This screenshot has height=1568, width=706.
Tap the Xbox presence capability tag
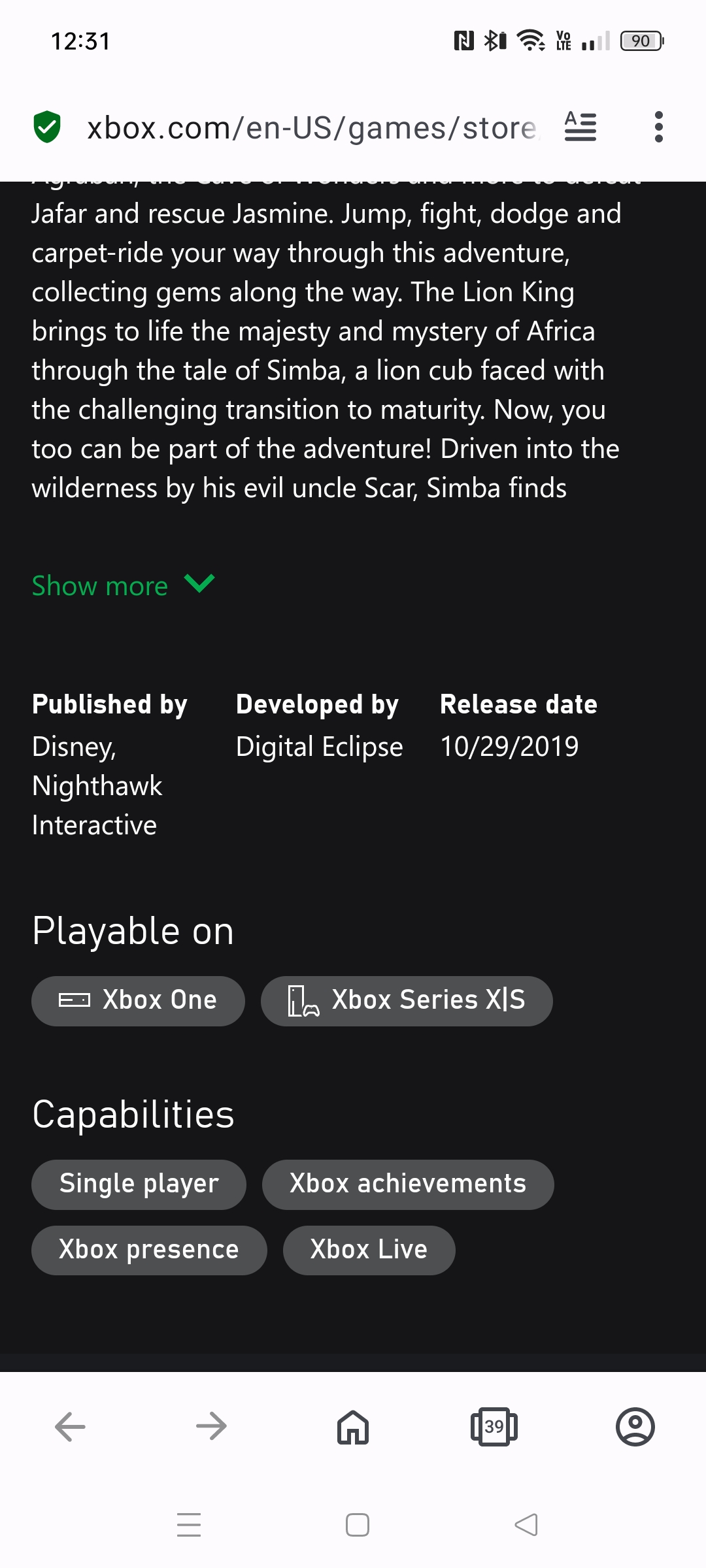tap(149, 1250)
